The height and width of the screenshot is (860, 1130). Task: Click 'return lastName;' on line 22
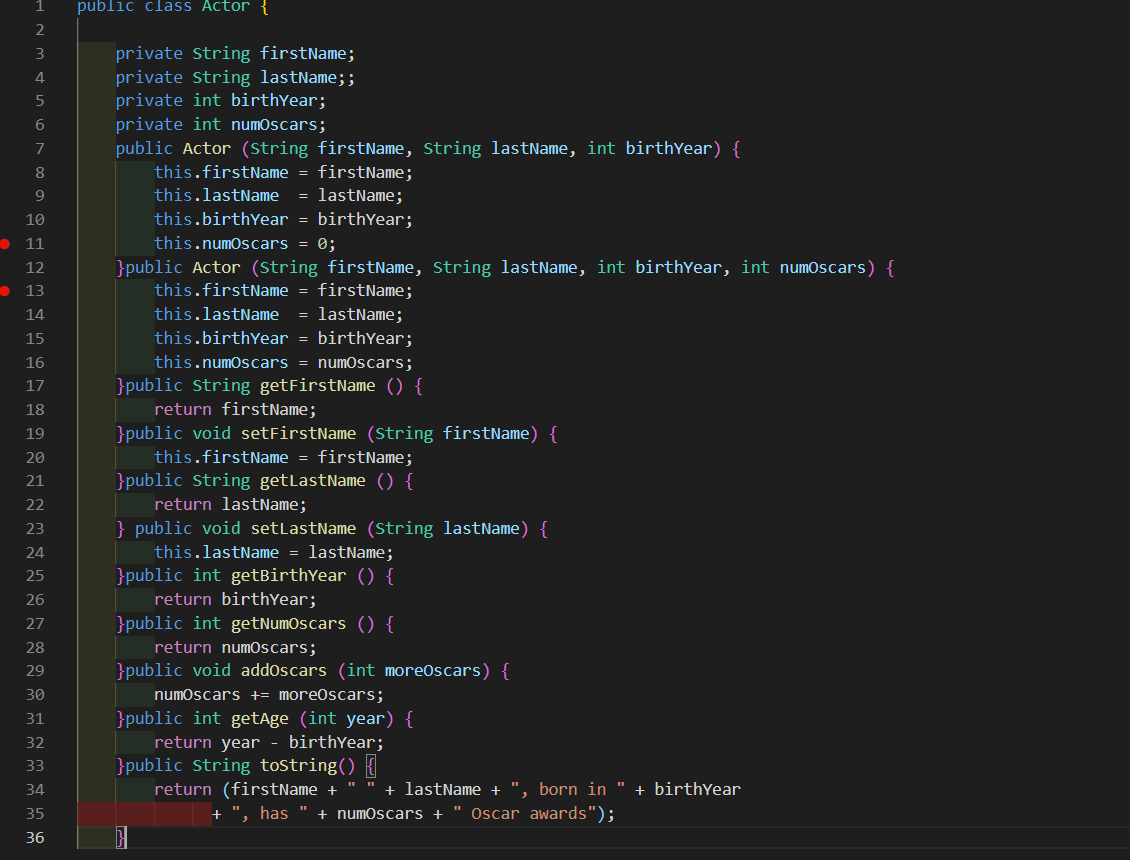(x=231, y=505)
